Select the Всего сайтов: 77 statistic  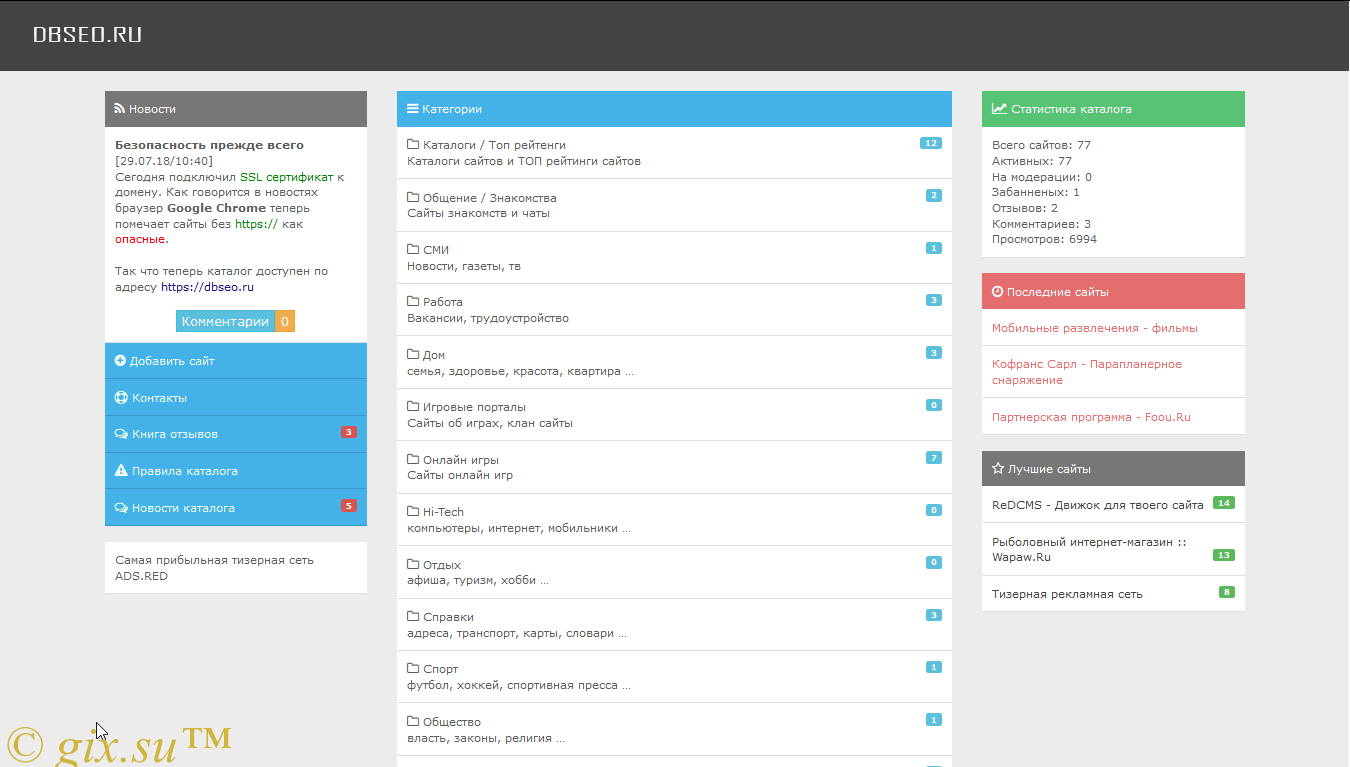[1041, 145]
